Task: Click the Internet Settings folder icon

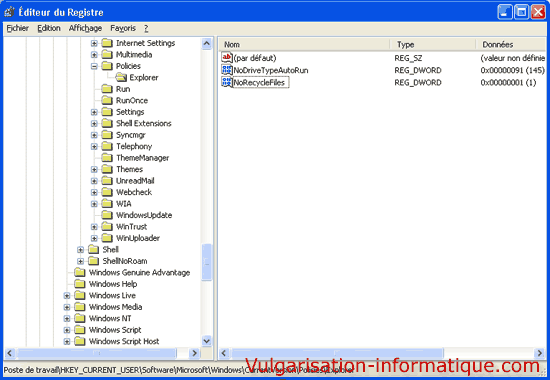Action: [x=107, y=43]
